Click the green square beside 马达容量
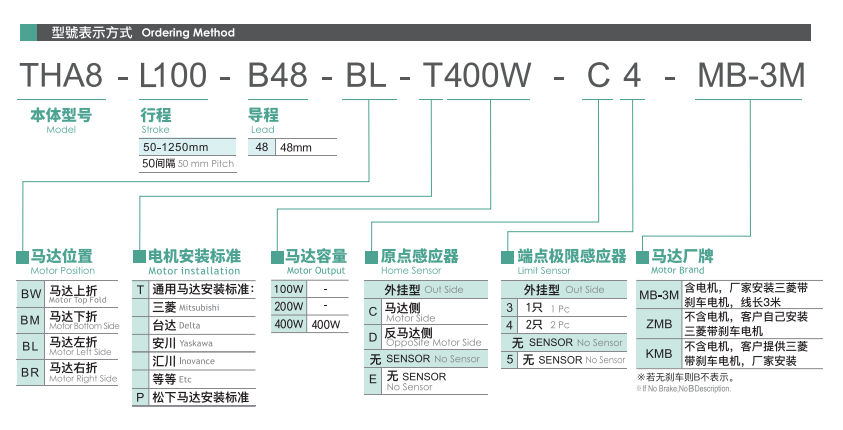This screenshot has width=843, height=430. [277, 257]
